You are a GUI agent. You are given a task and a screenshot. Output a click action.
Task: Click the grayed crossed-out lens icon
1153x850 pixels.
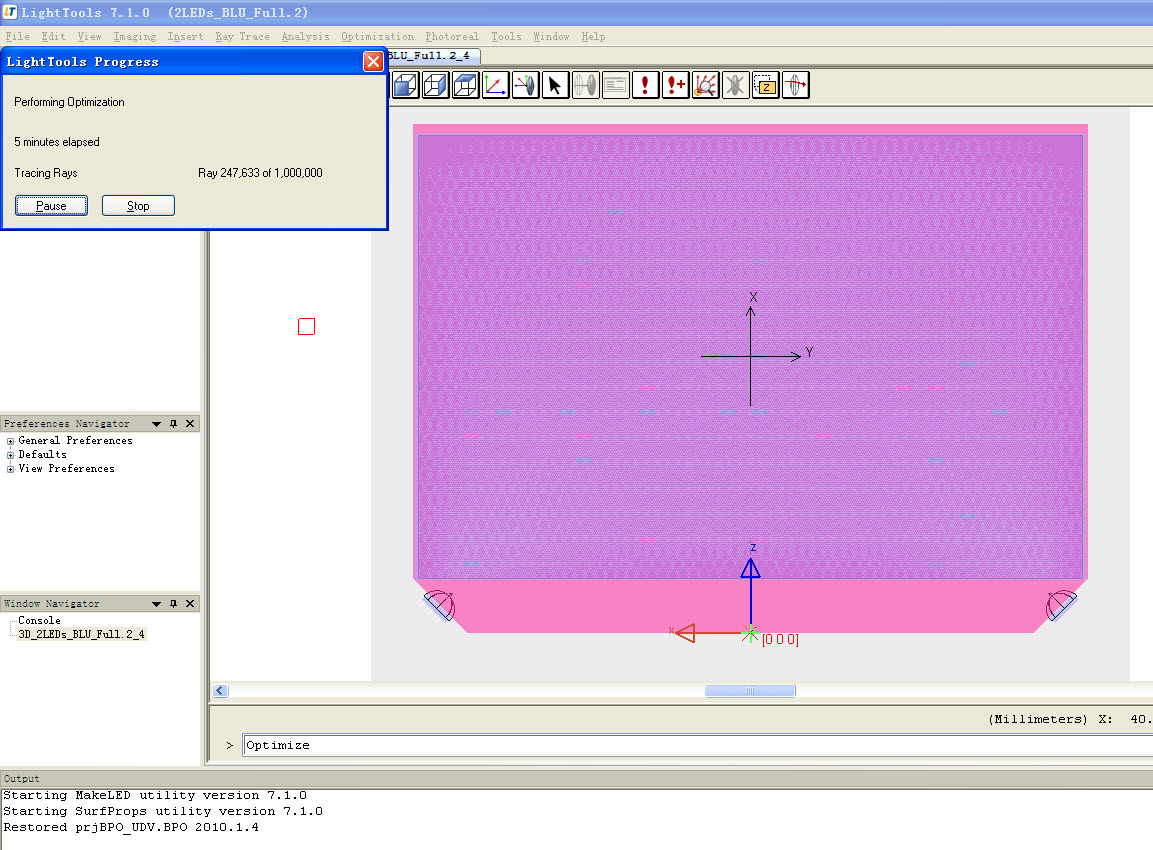[735, 85]
